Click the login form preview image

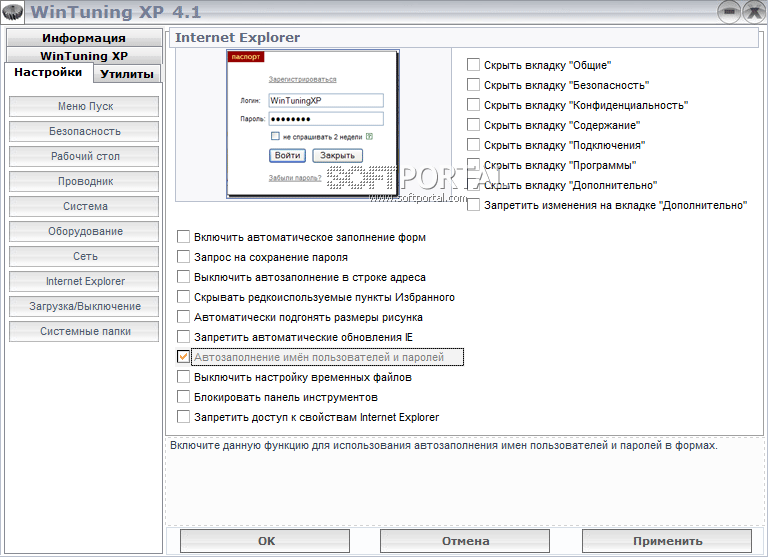312,124
